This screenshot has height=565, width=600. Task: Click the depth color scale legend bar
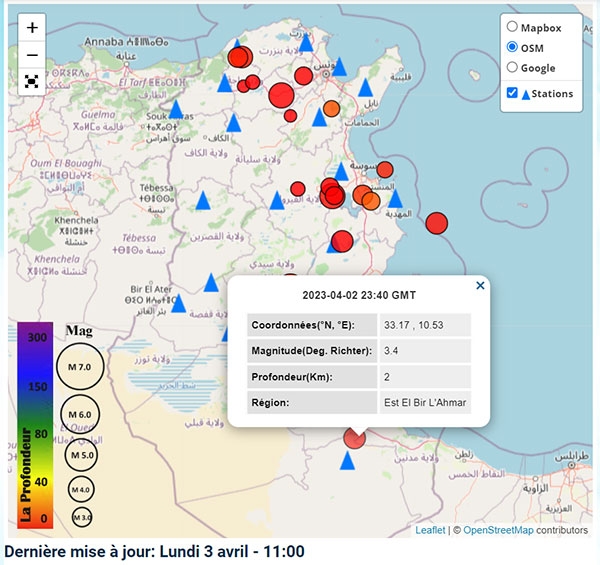[35, 425]
